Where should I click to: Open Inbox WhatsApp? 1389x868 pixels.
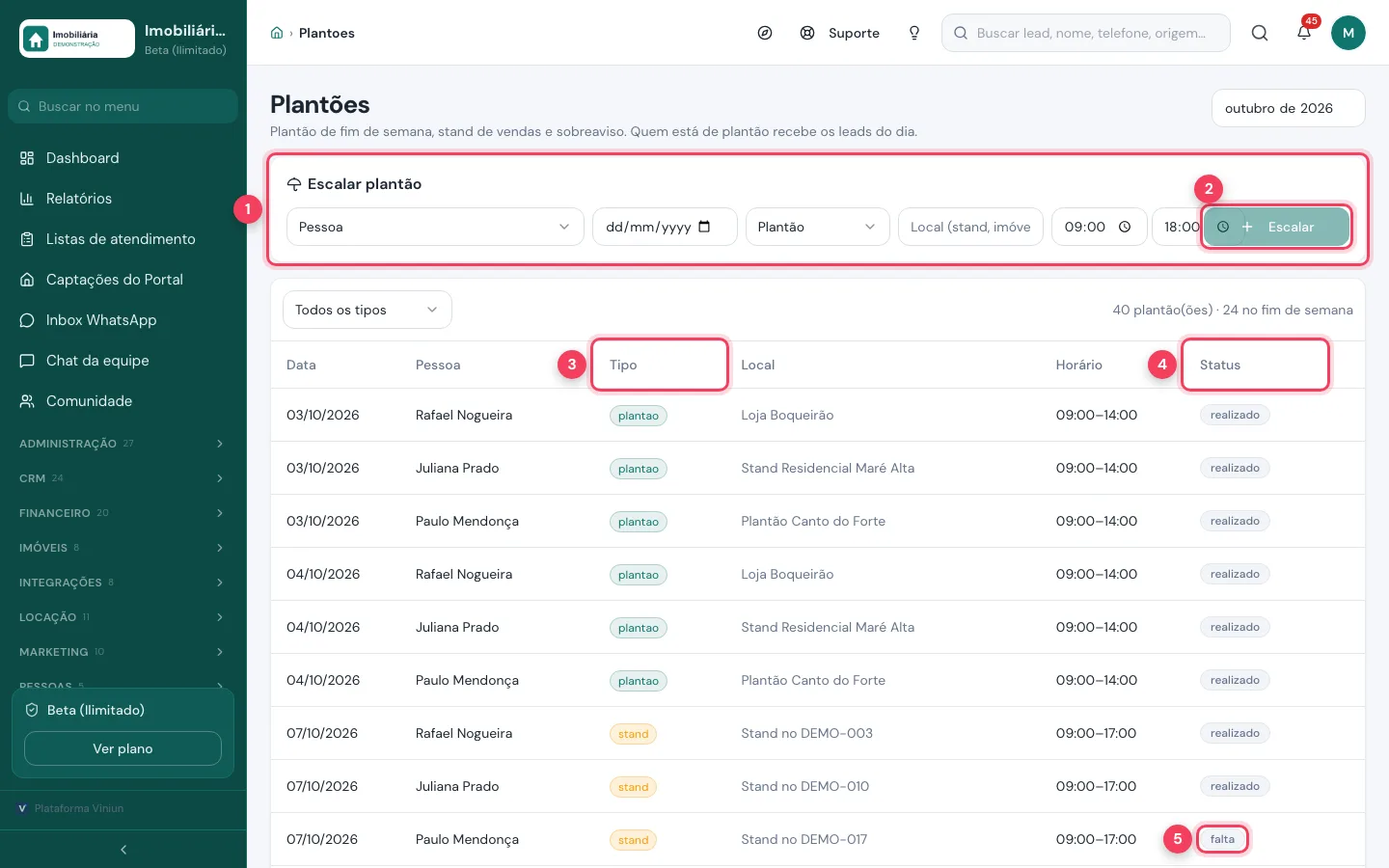[123, 320]
